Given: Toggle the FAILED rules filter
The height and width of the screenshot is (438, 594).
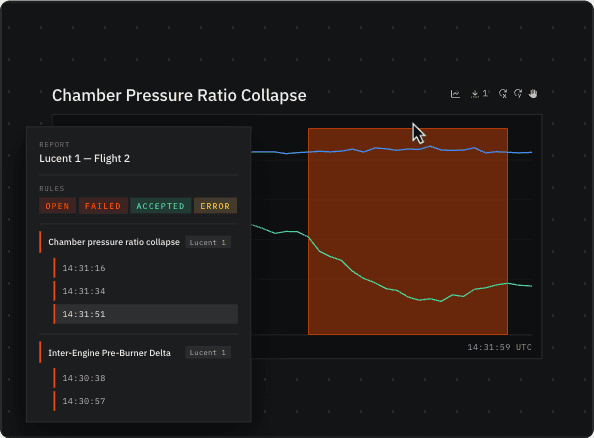Looking at the screenshot, I should click(x=103, y=206).
